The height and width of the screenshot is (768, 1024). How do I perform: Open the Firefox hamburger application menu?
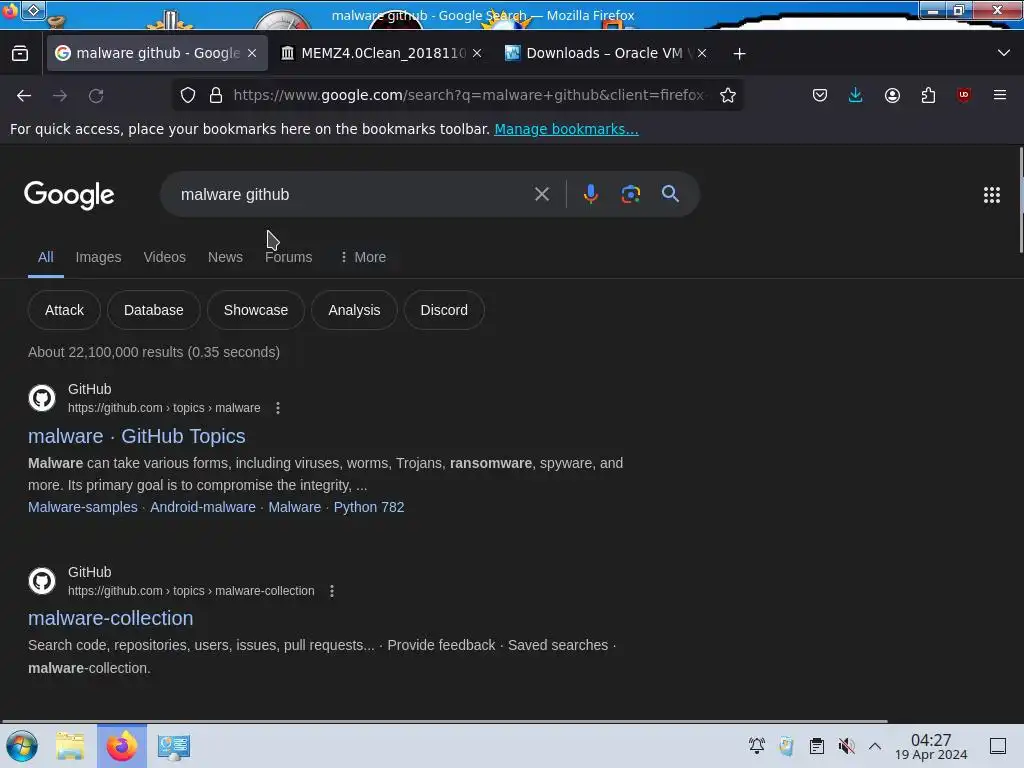1000,95
